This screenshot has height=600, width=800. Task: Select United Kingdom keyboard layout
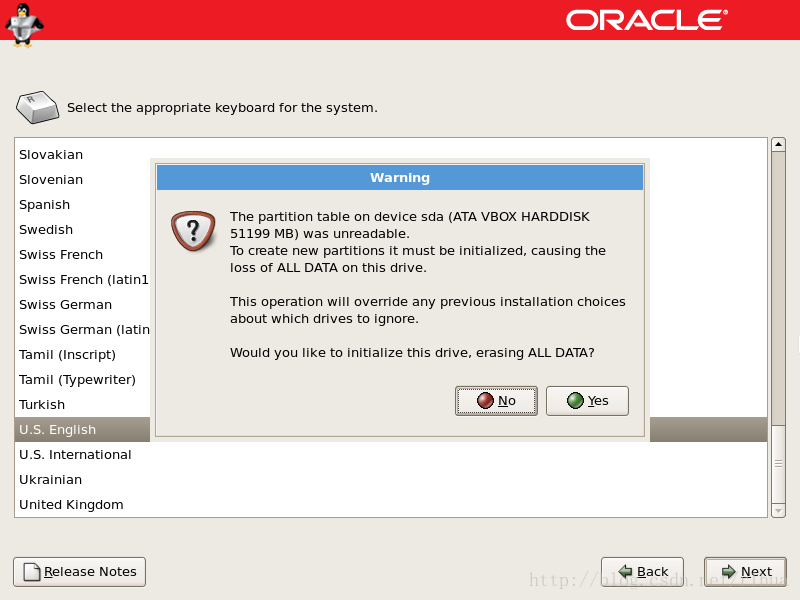[391, 505]
